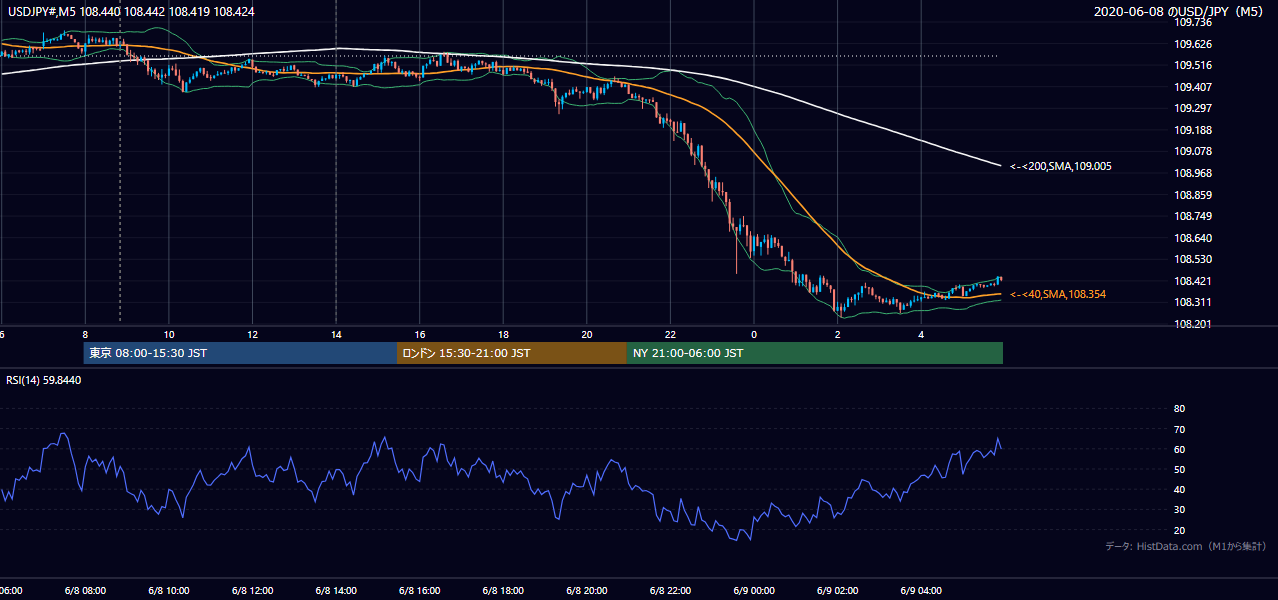Click hour label 0 under the price chart
Image resolution: width=1278 pixels, height=600 pixels.
pyautogui.click(x=754, y=334)
